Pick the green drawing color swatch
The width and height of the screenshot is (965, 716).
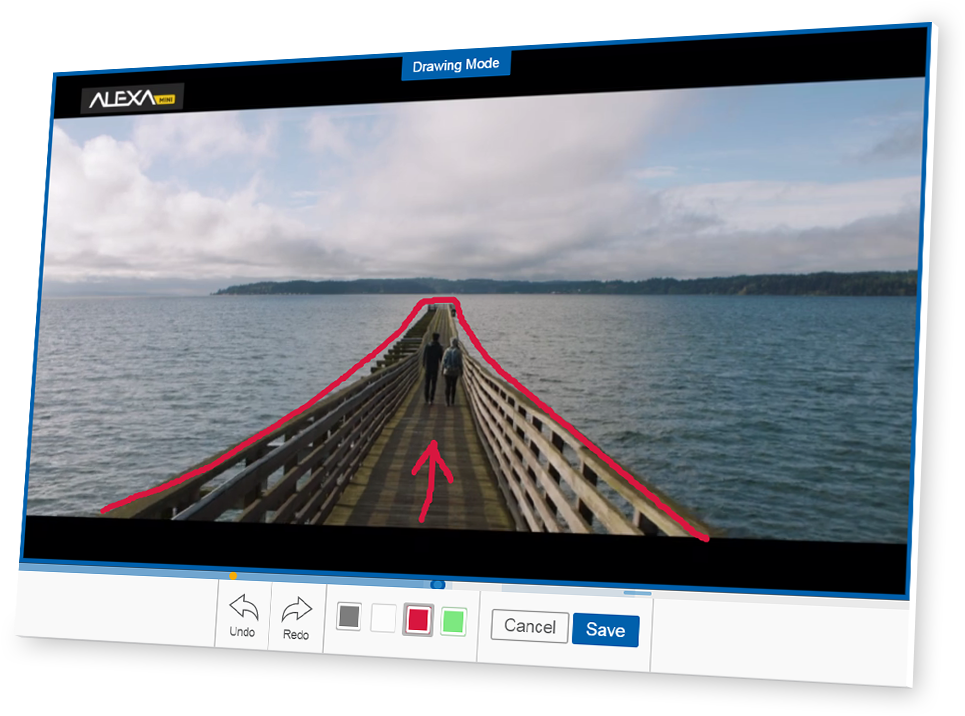tap(454, 621)
